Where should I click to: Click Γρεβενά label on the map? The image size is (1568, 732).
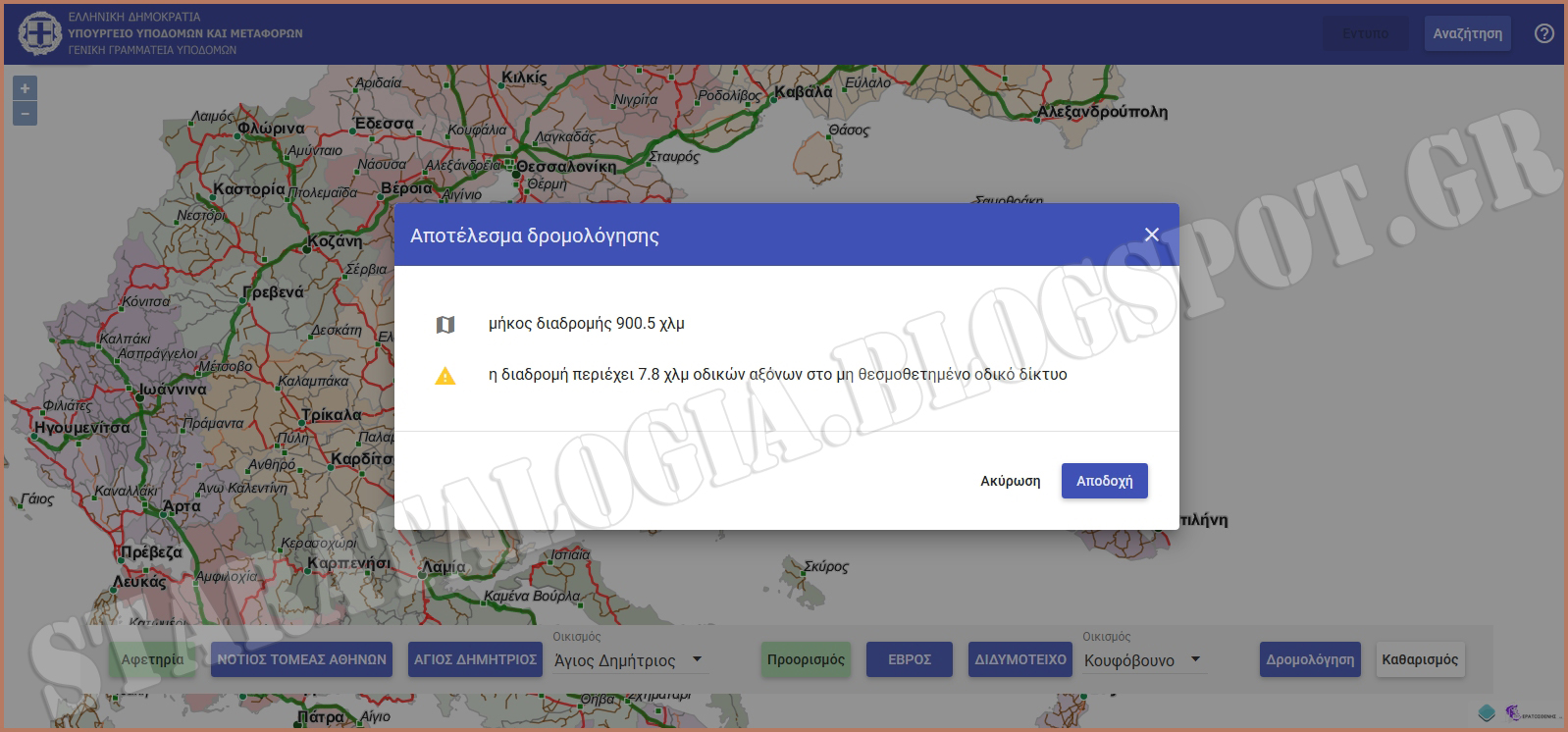coord(273,292)
